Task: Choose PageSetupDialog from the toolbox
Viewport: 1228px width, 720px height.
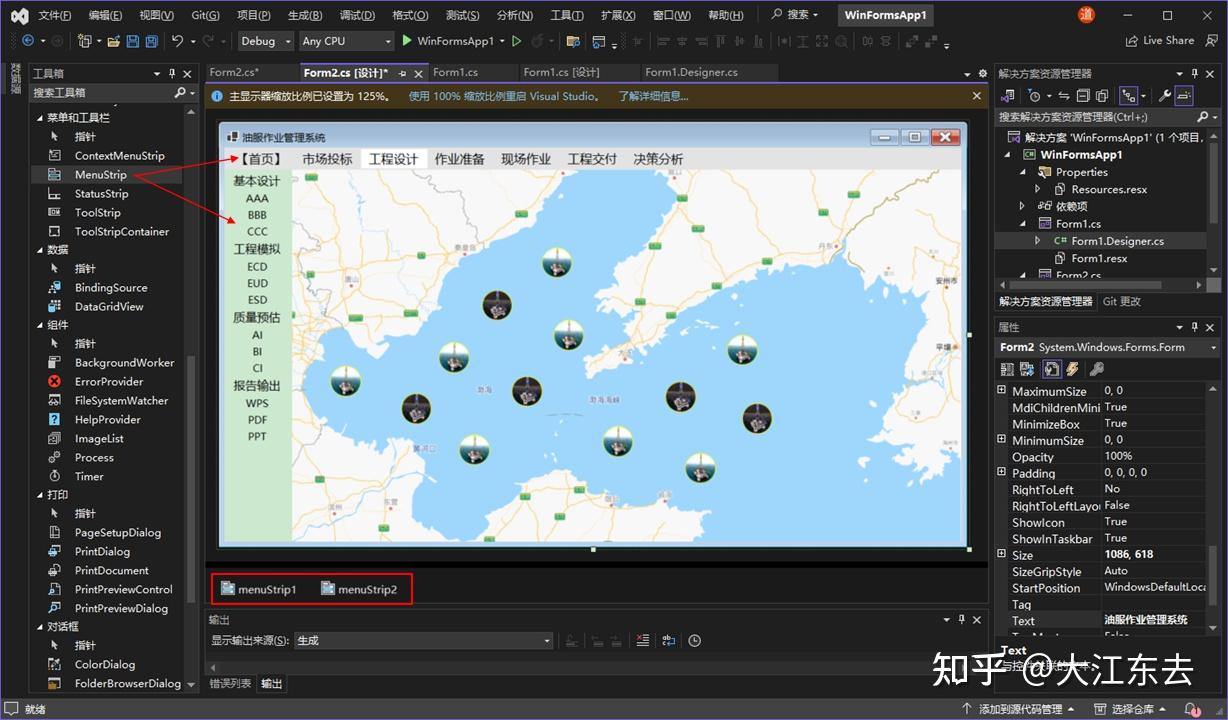Action: coord(117,533)
